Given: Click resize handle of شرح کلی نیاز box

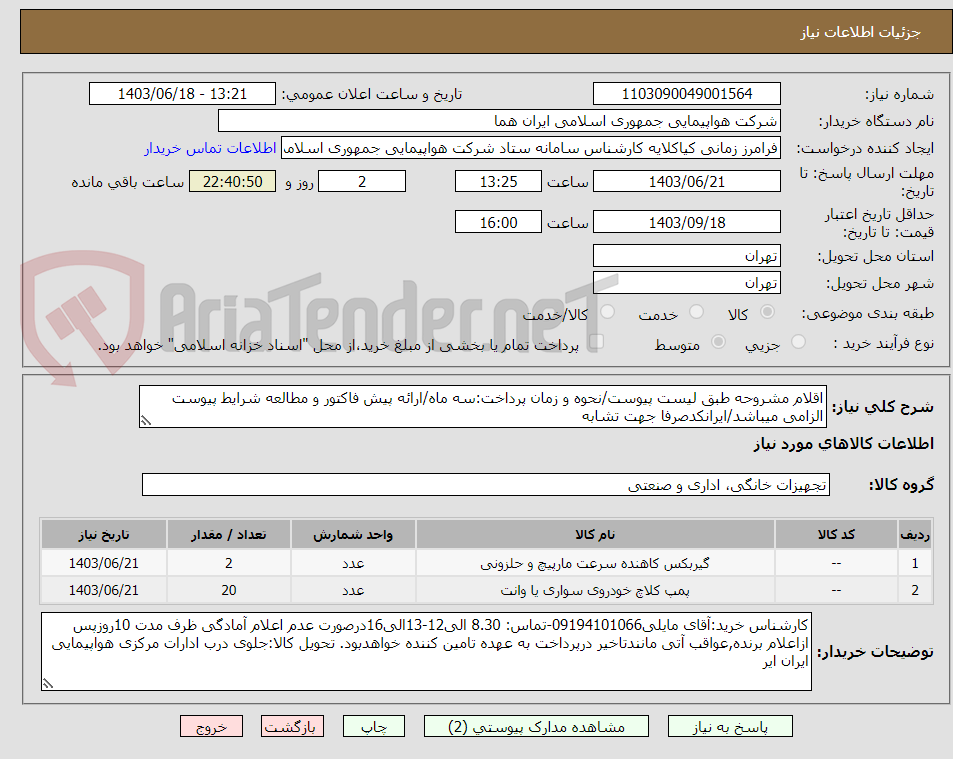Looking at the screenshot, I should pos(146,421).
